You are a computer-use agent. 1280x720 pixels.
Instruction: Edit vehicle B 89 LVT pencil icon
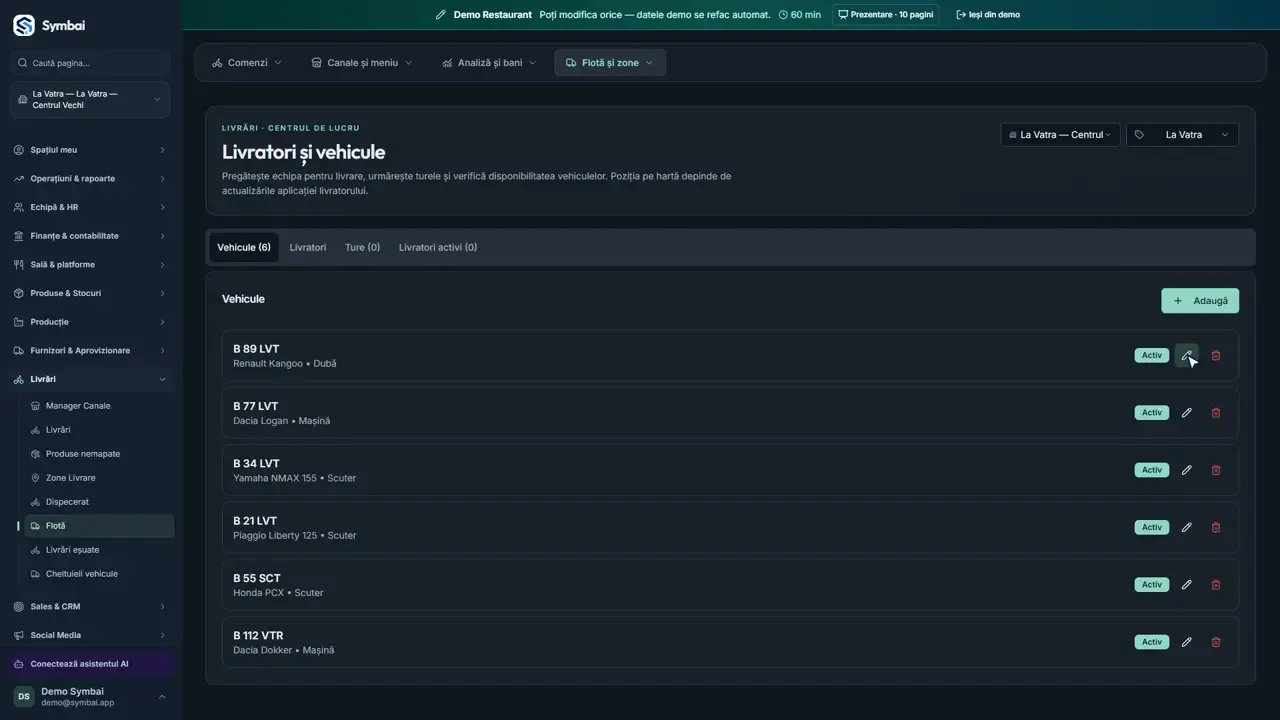[x=1187, y=355]
